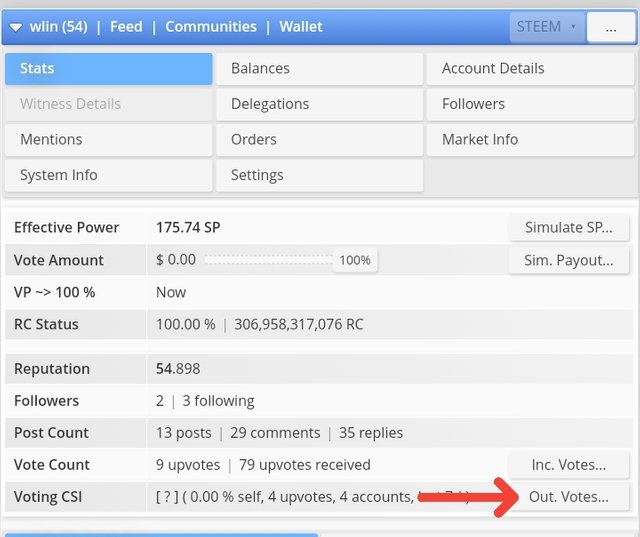Click the Now value for VP recharge

pyautogui.click(x=171, y=292)
